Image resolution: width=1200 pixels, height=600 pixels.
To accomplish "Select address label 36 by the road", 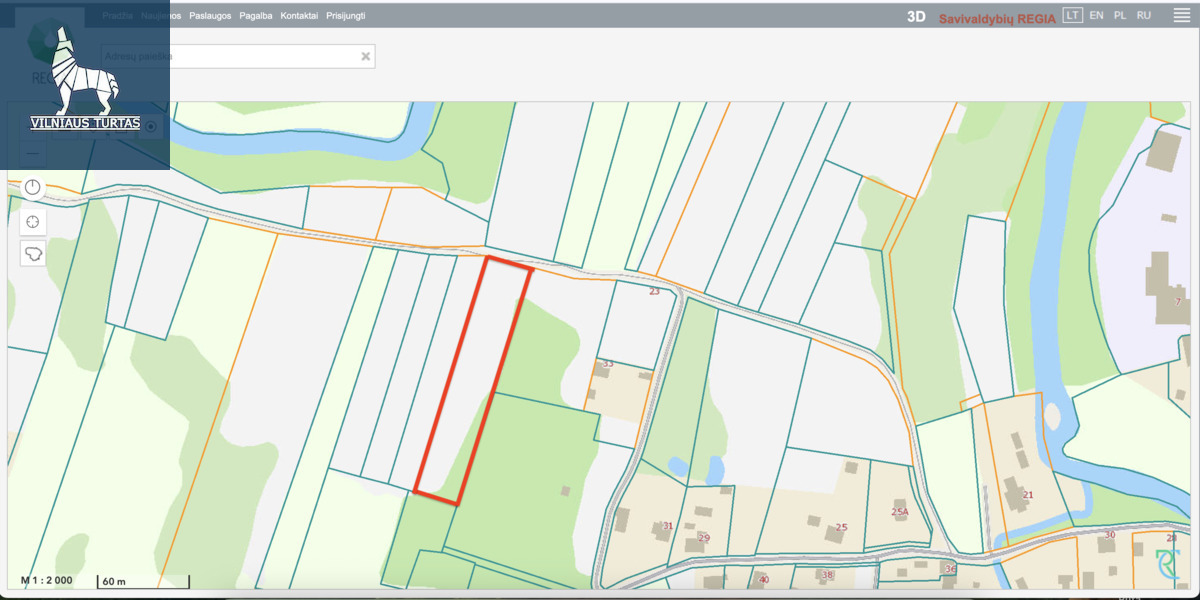I will (950, 569).
